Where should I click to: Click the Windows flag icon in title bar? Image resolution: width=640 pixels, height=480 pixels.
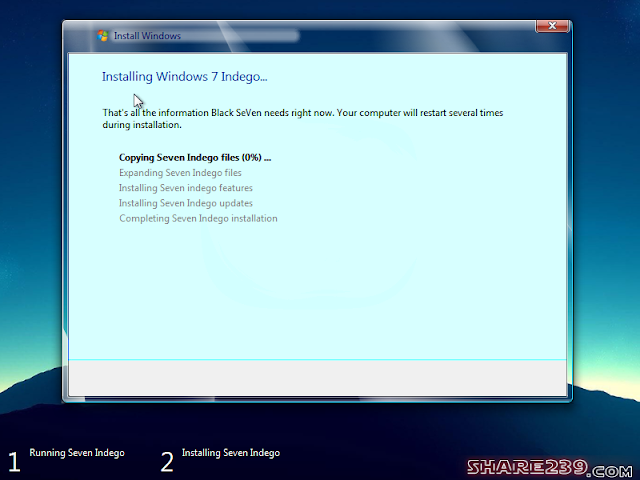[102, 36]
